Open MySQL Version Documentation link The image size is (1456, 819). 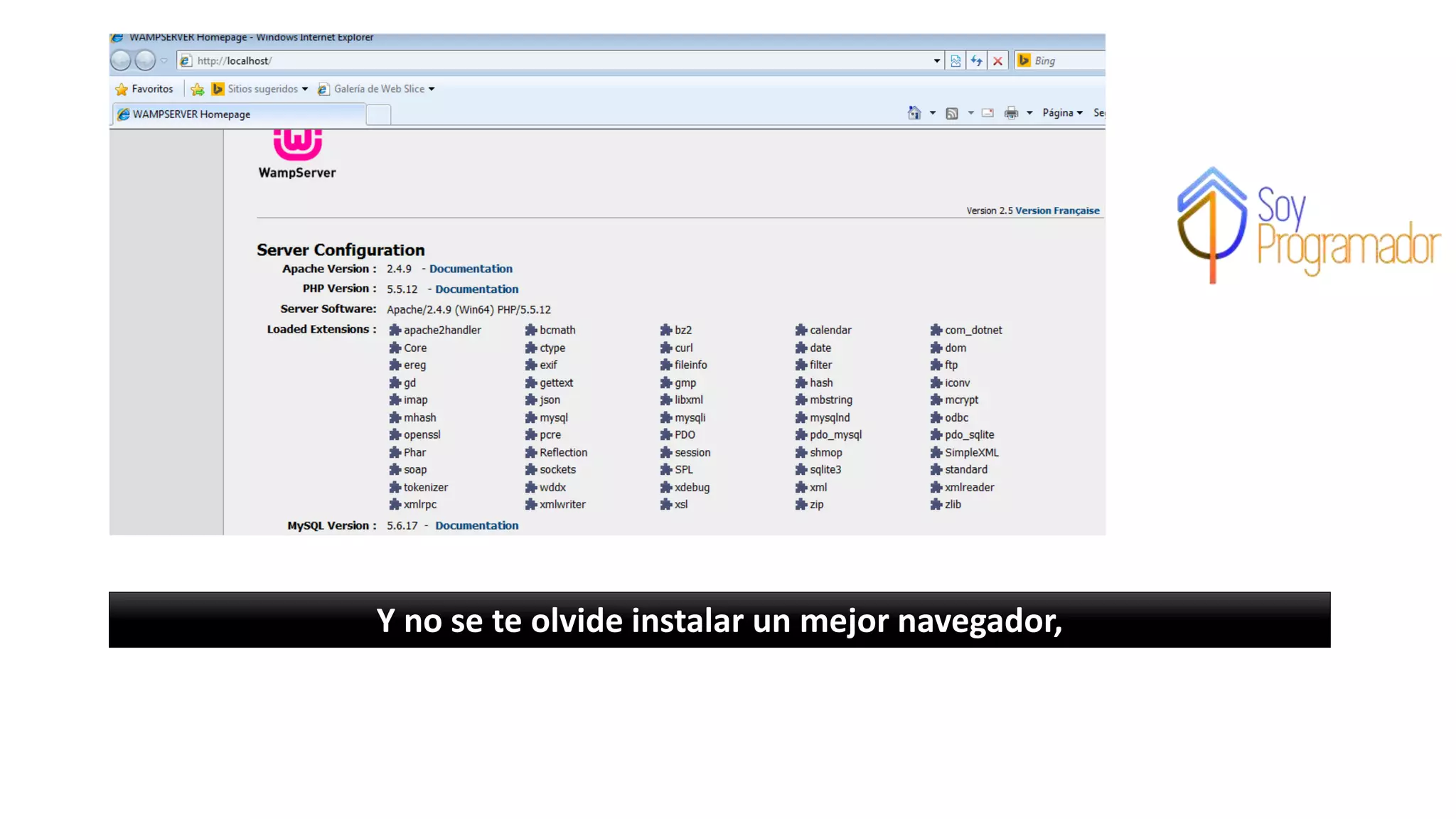click(476, 525)
